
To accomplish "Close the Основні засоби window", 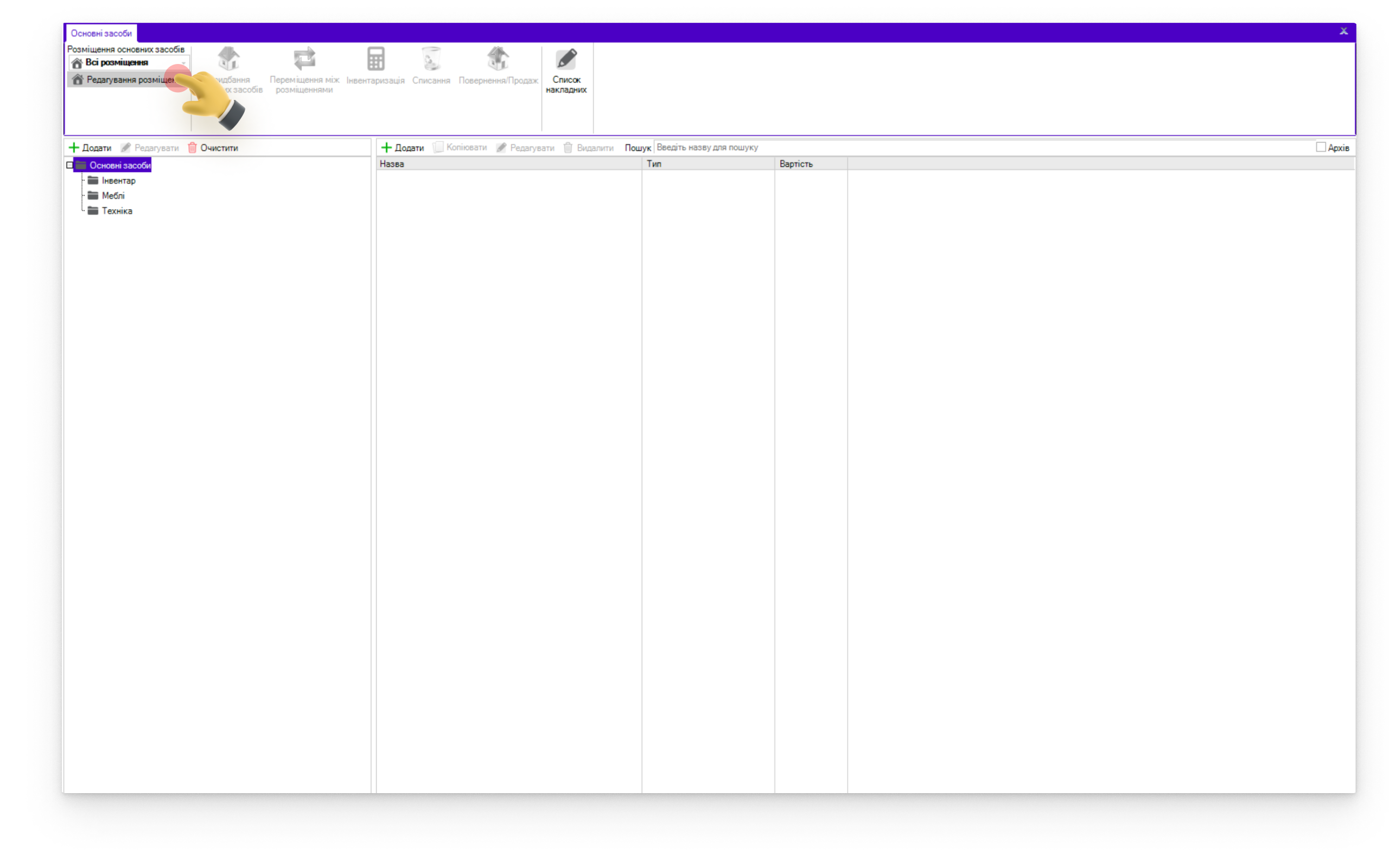I will pyautogui.click(x=1343, y=31).
